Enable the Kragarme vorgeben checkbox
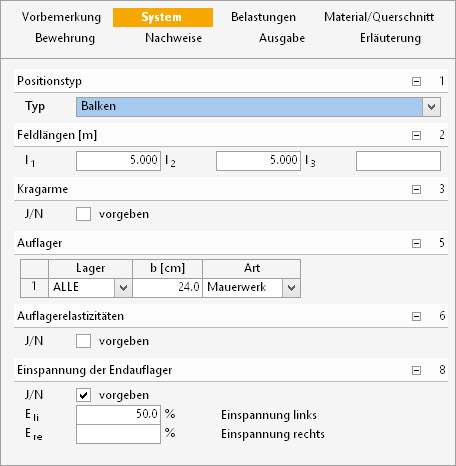 [x=83, y=214]
